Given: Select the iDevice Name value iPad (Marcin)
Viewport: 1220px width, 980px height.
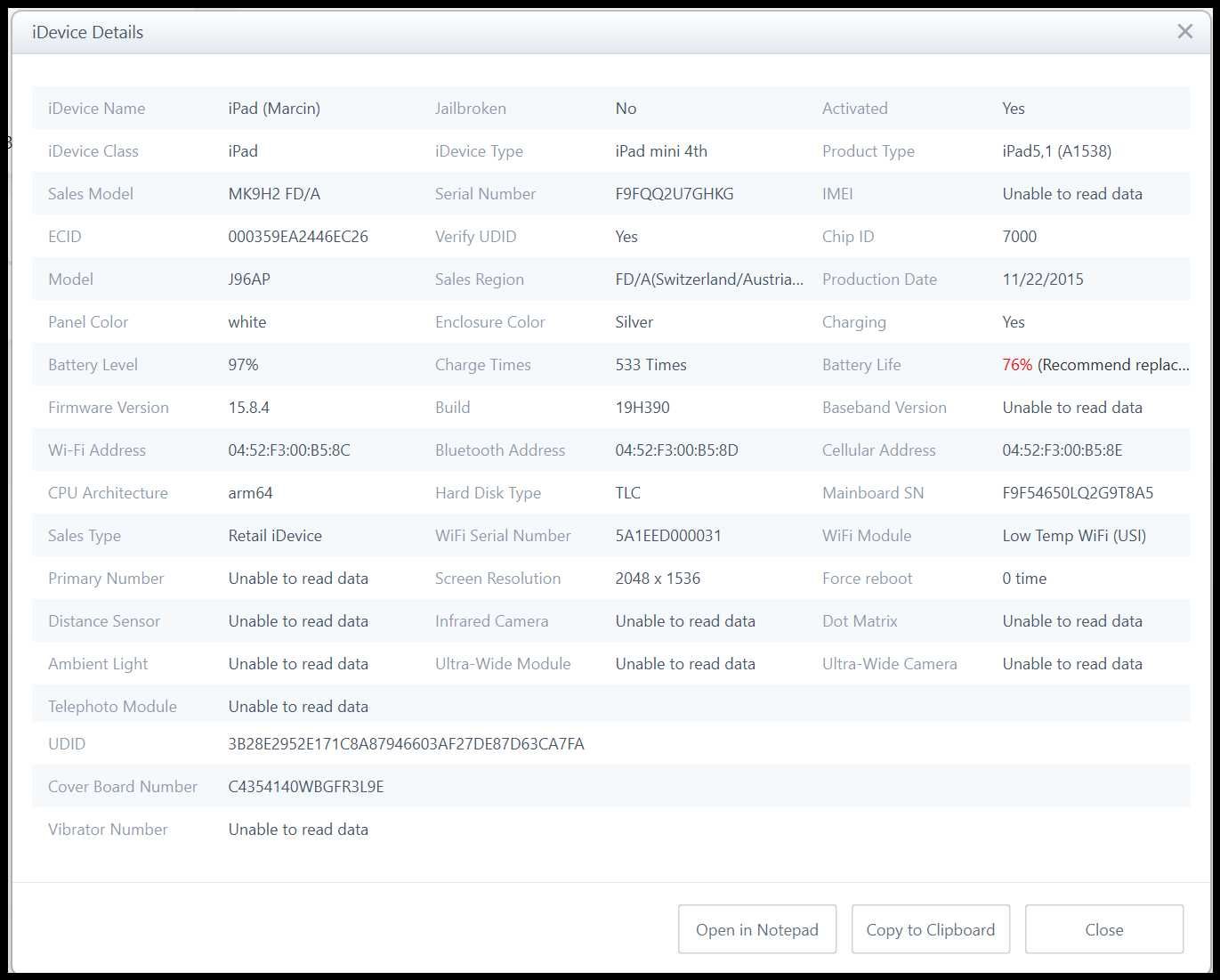Looking at the screenshot, I should click(274, 109).
